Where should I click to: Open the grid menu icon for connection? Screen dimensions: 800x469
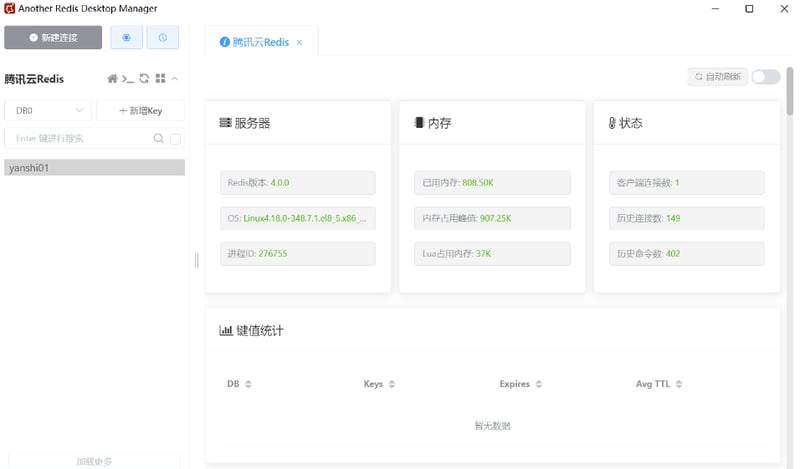click(x=160, y=79)
